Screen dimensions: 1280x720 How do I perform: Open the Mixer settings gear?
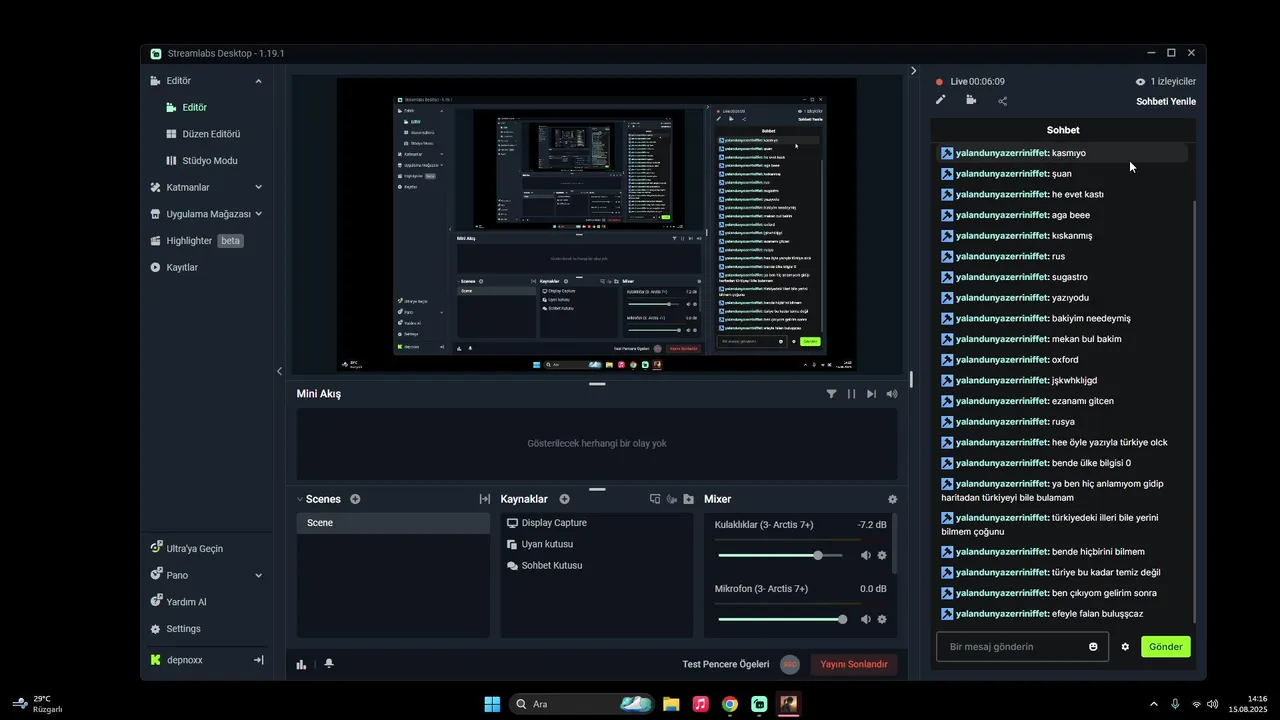point(892,499)
